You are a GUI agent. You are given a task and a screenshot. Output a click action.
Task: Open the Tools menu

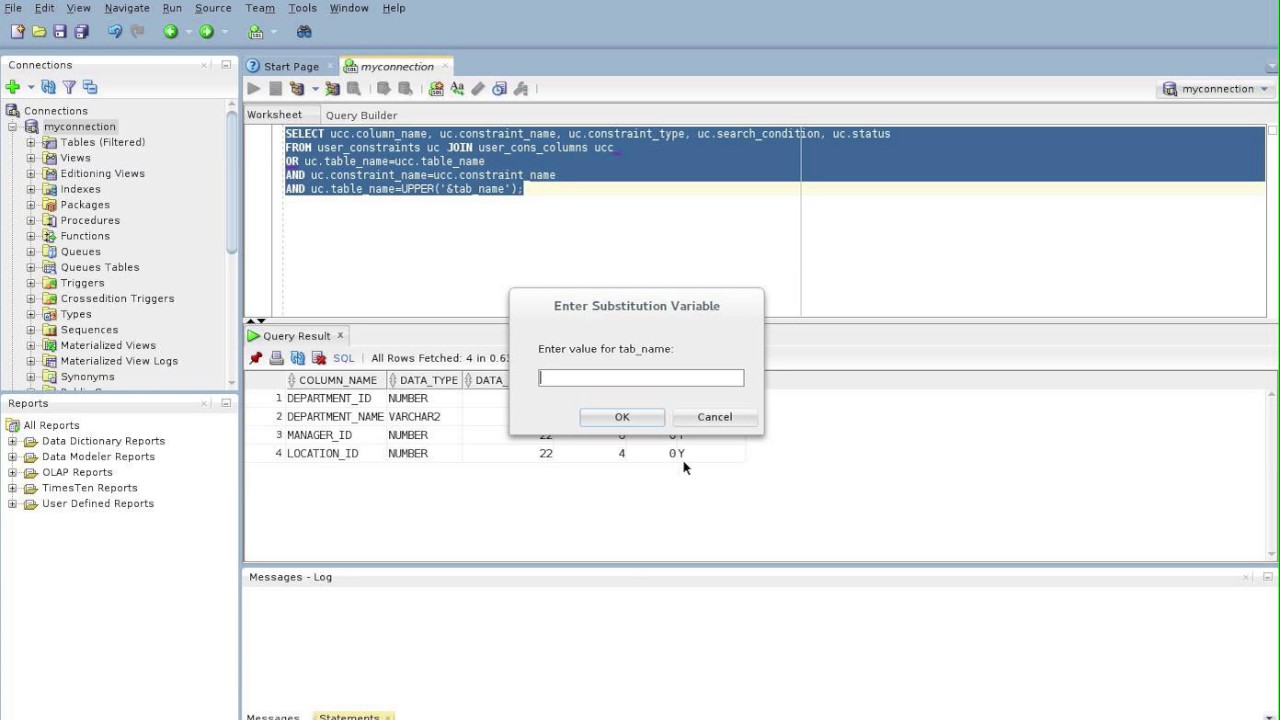(x=302, y=8)
